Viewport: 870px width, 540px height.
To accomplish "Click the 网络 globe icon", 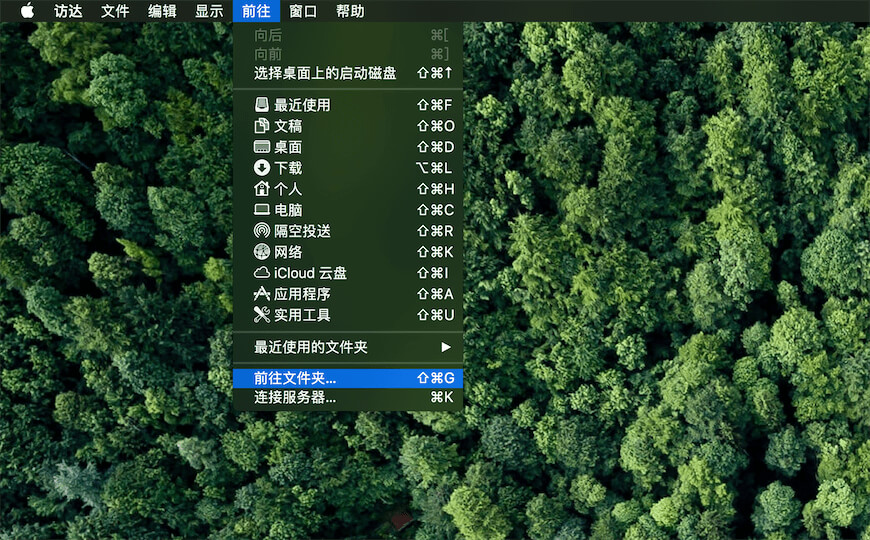I will click(261, 252).
